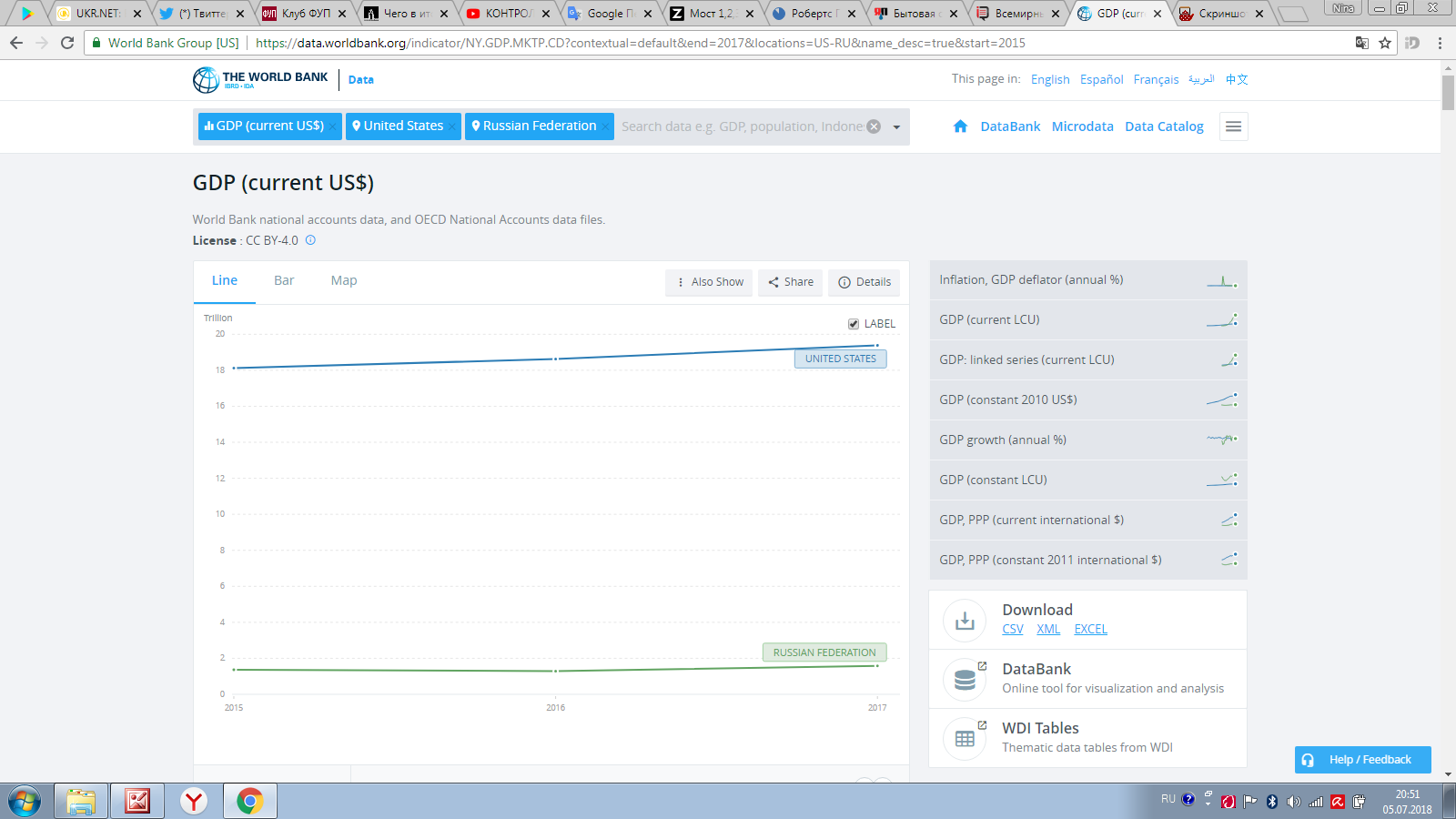Clear the search box with the X icon
The width and height of the screenshot is (1456, 819).
[x=874, y=126]
